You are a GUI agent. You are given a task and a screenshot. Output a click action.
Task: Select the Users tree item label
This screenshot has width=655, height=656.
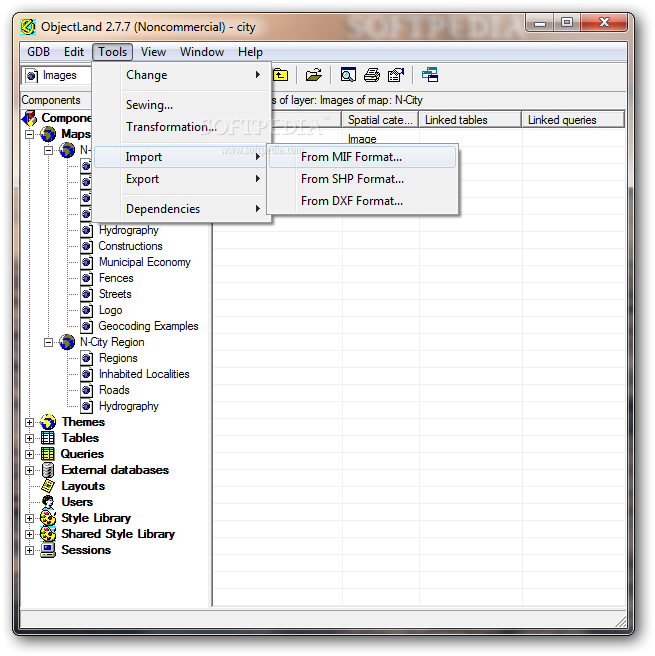pyautogui.click(x=77, y=502)
